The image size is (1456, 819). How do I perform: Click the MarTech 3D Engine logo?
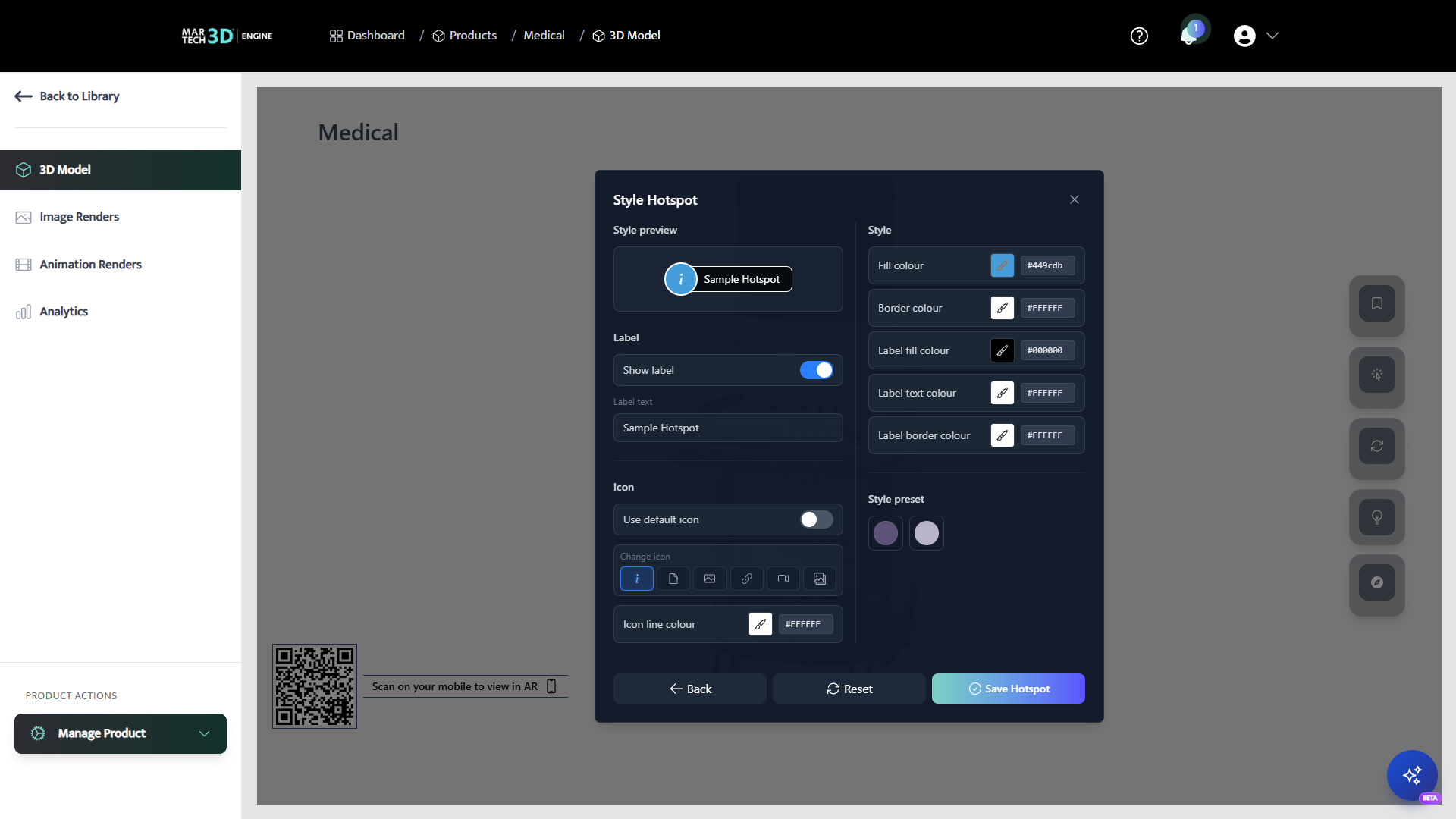coord(227,36)
